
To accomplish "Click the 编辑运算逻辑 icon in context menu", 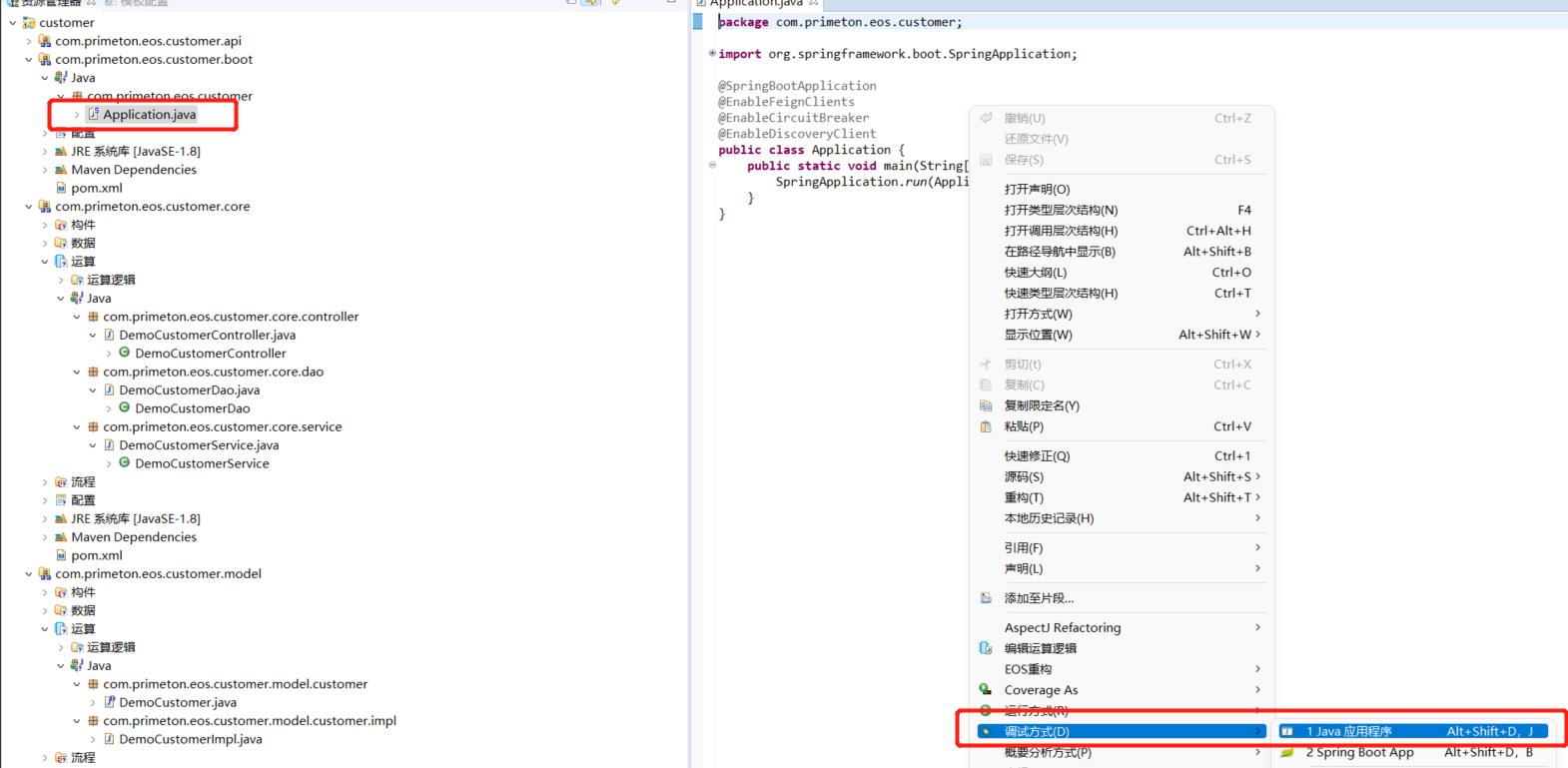I will point(986,648).
